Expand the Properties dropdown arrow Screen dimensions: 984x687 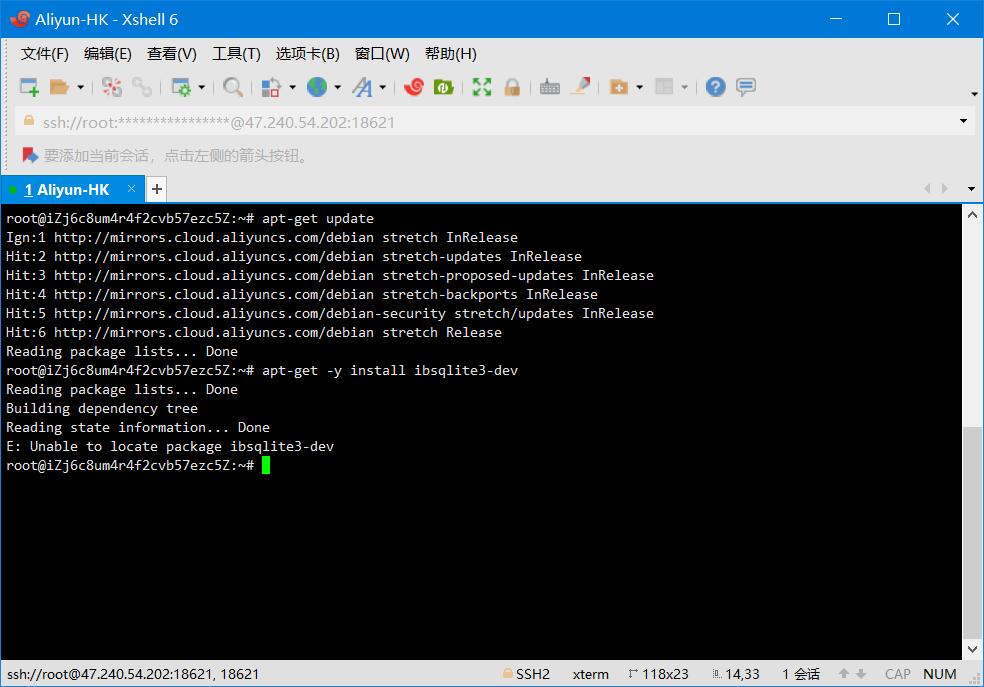click(x=201, y=87)
